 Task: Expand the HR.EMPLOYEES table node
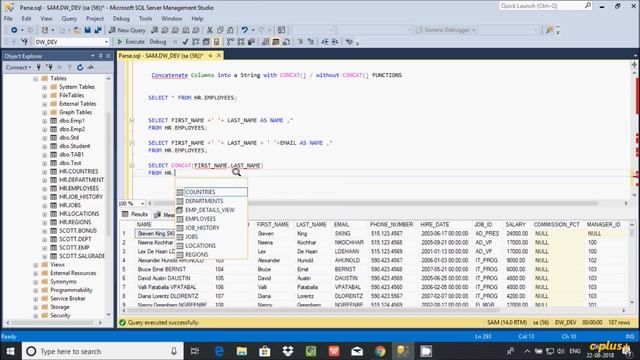pos(44,189)
